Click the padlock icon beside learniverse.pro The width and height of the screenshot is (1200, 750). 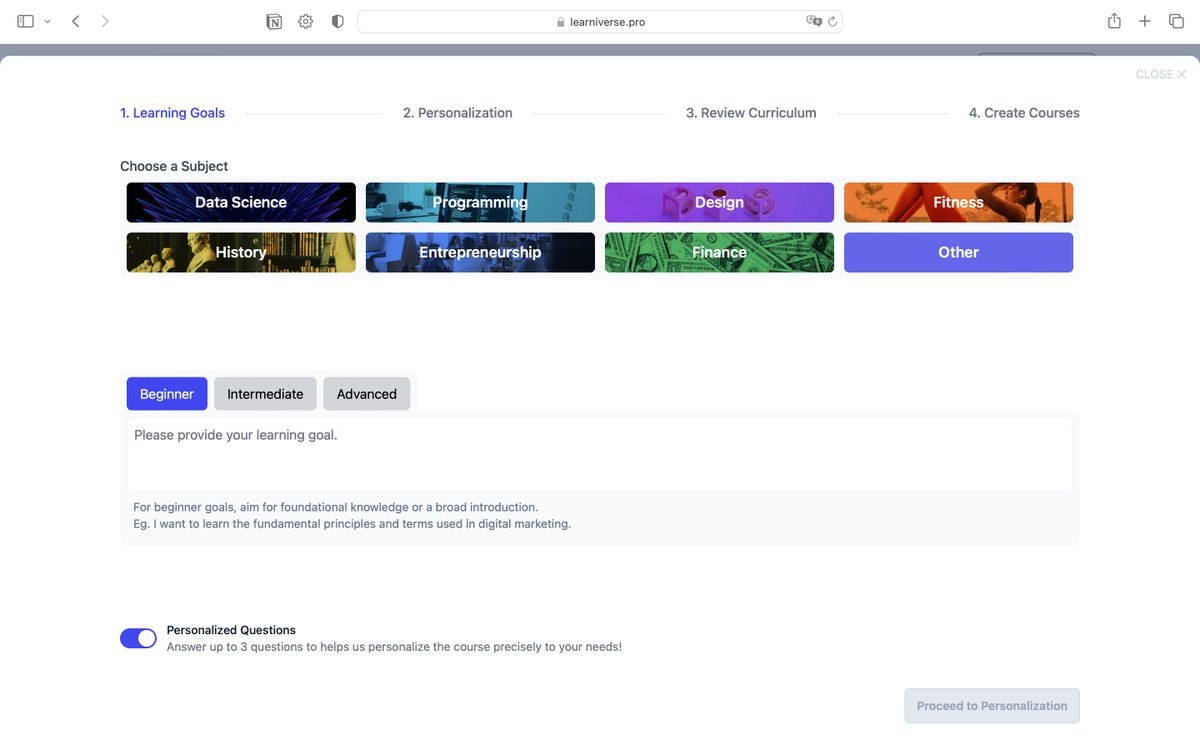561,22
